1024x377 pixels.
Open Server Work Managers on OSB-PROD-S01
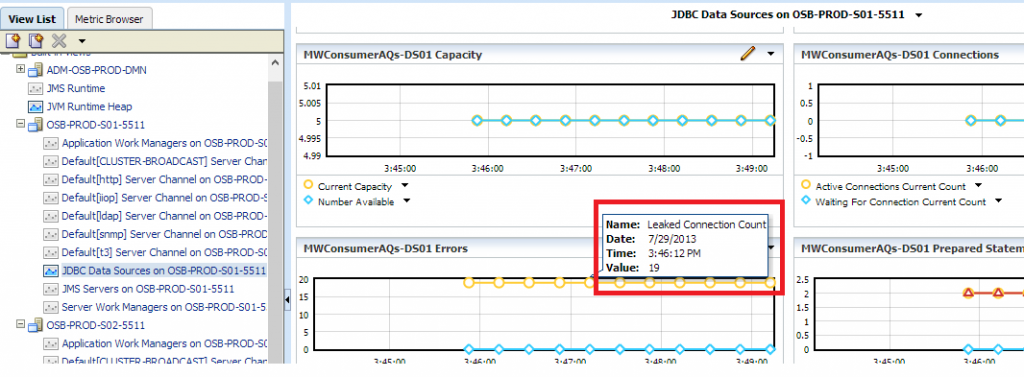(165, 307)
